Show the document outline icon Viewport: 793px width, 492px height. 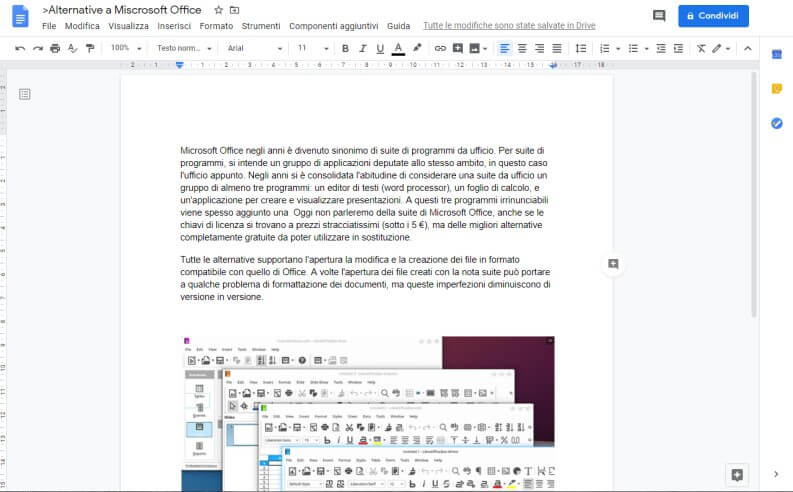coord(25,94)
